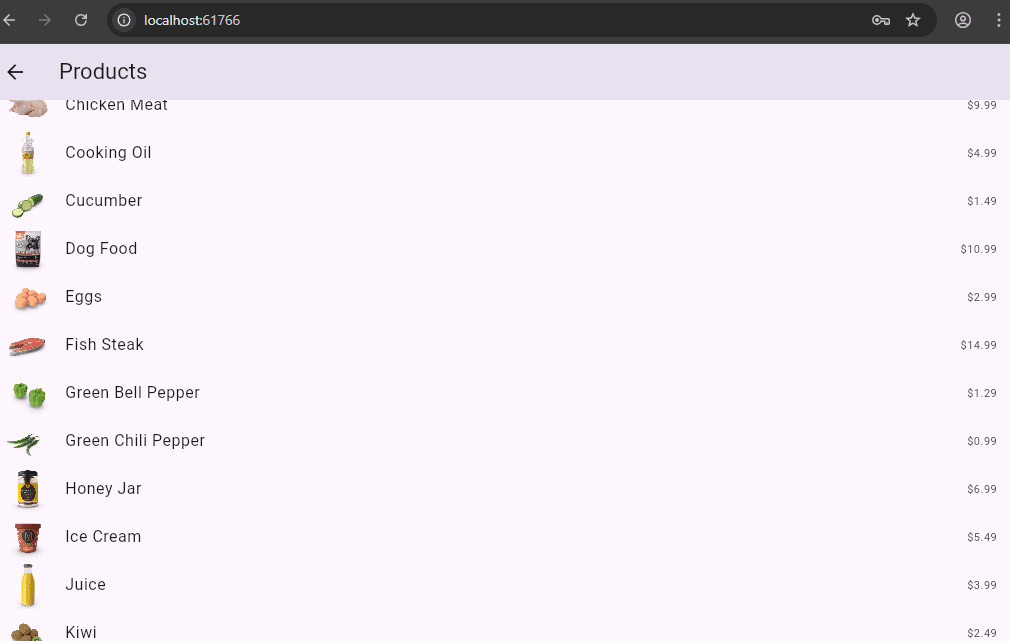Click the browser forward arrow
This screenshot has height=641, width=1010.
pos(44,20)
